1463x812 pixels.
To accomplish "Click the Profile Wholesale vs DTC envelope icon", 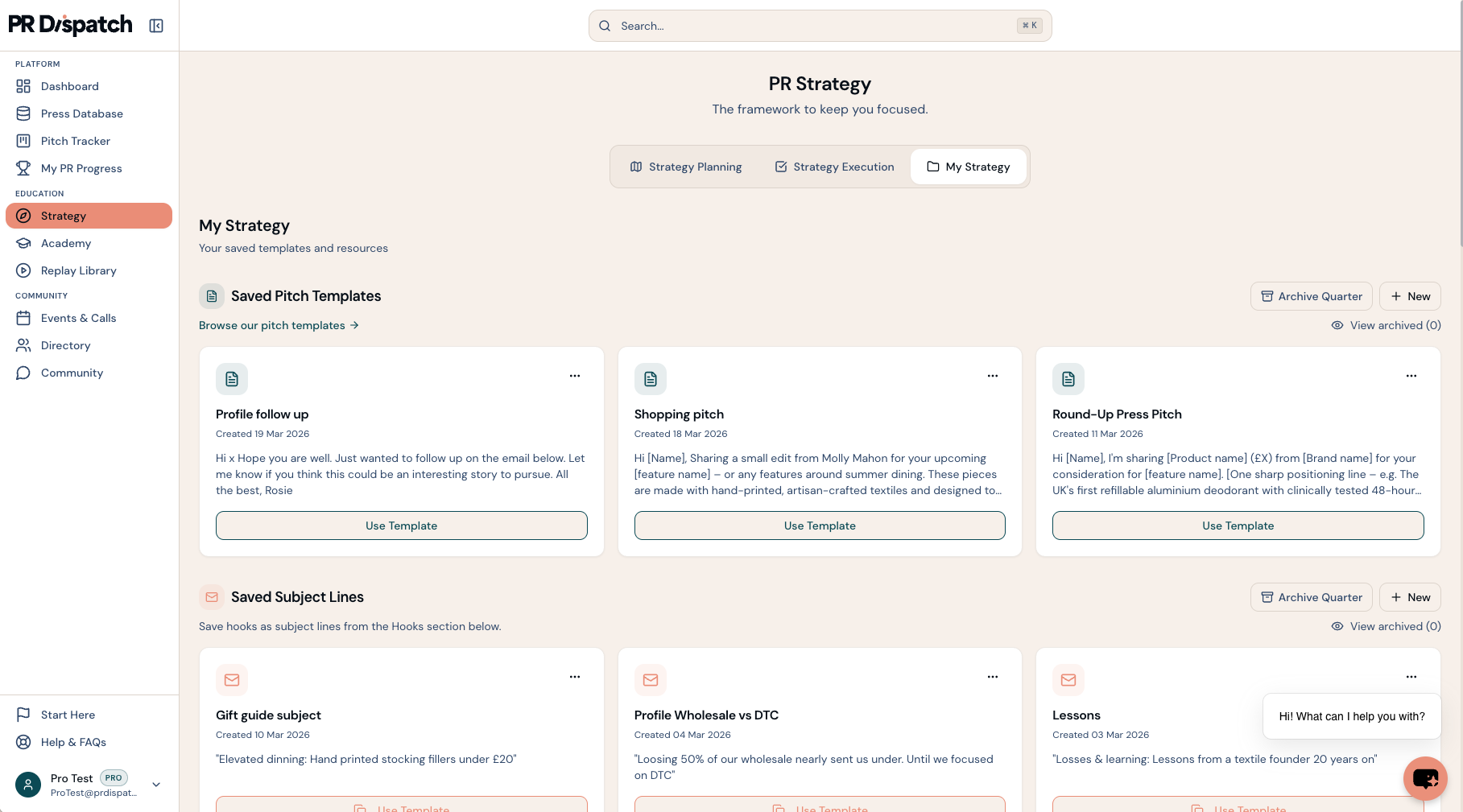I will (x=651, y=680).
